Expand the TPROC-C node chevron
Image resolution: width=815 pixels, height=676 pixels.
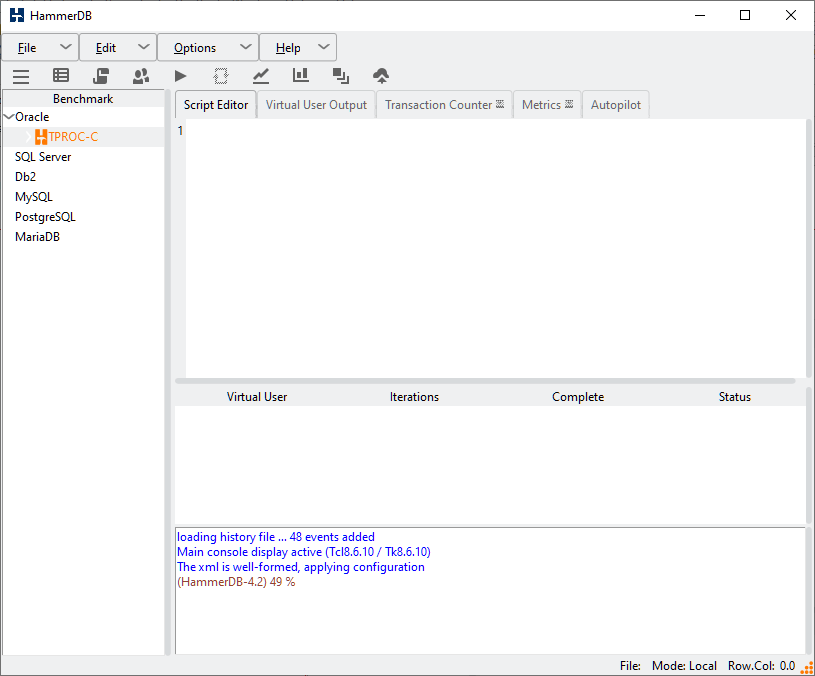tap(28, 137)
